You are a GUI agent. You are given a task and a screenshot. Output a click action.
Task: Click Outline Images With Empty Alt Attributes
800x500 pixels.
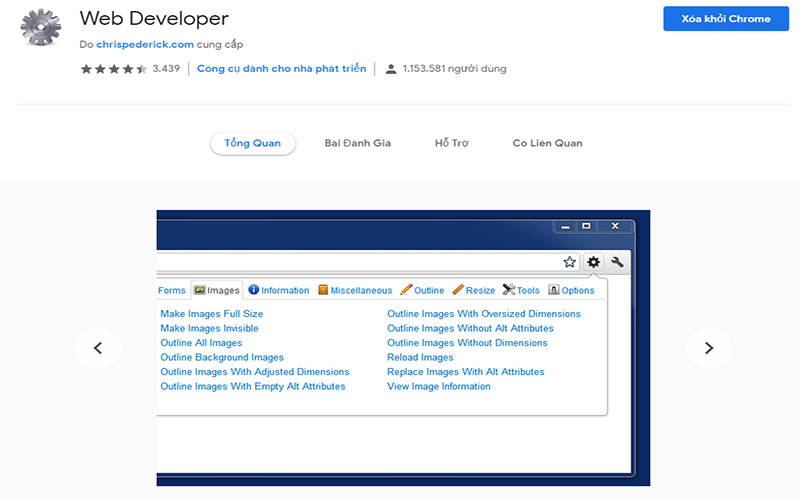pos(253,386)
